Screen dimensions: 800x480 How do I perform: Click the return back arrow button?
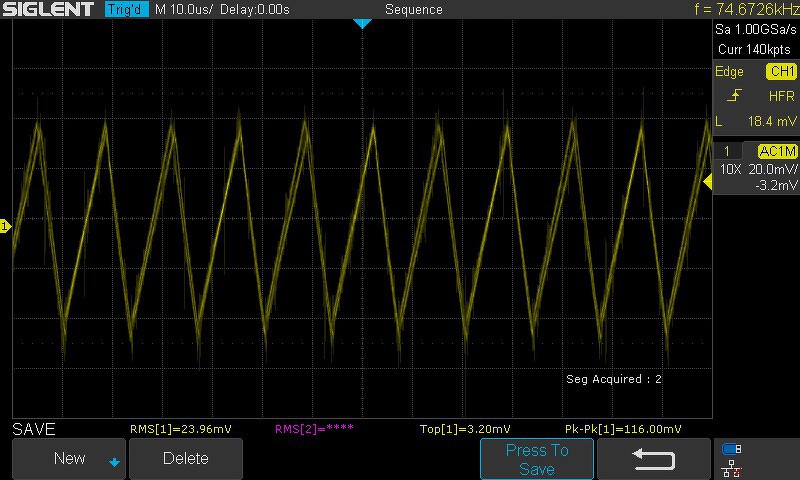coord(654,459)
